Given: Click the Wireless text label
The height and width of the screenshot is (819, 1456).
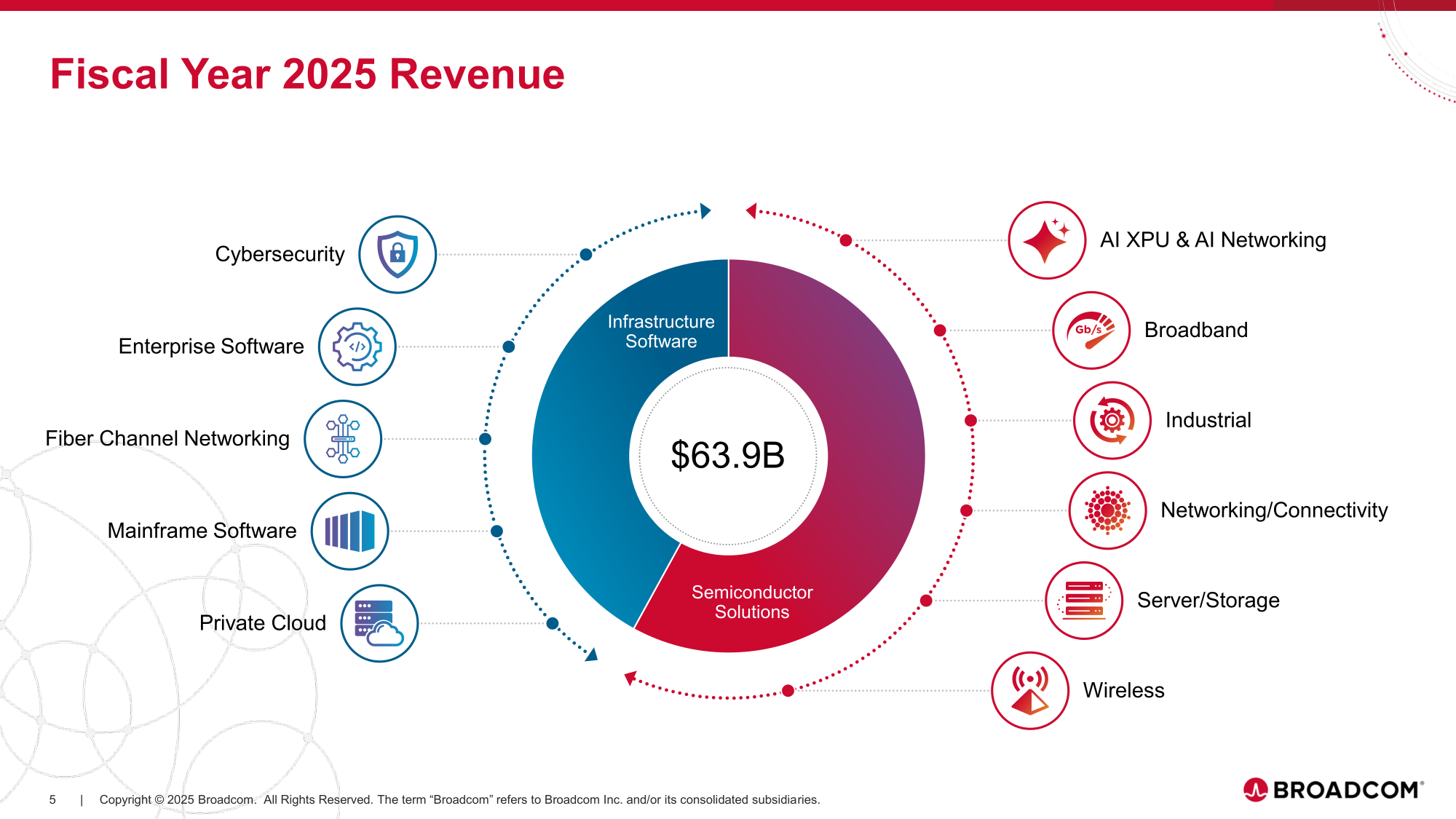Looking at the screenshot, I should pyautogui.click(x=1123, y=690).
